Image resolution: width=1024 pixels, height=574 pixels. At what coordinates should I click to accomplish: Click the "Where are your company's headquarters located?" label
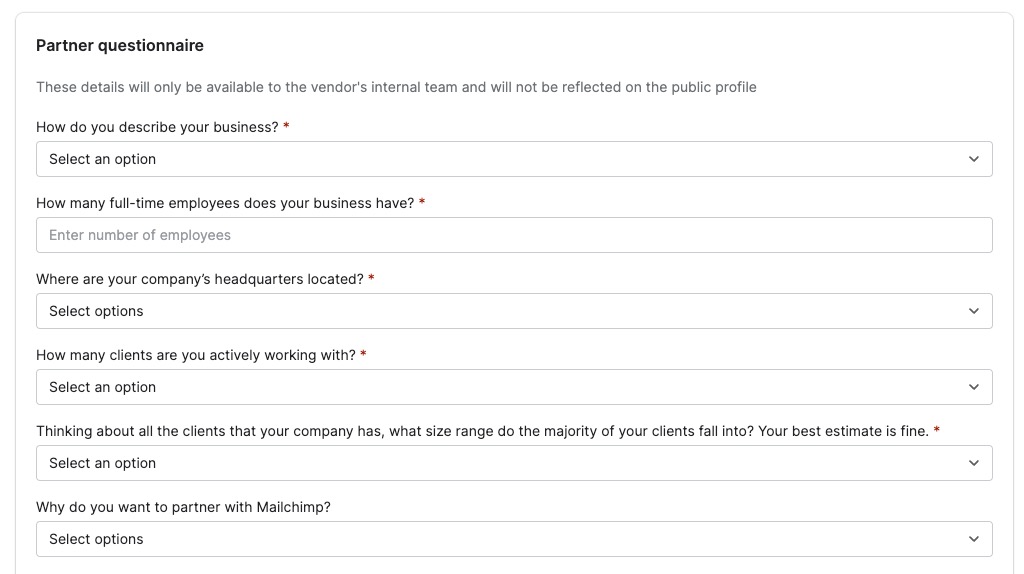pyautogui.click(x=200, y=279)
